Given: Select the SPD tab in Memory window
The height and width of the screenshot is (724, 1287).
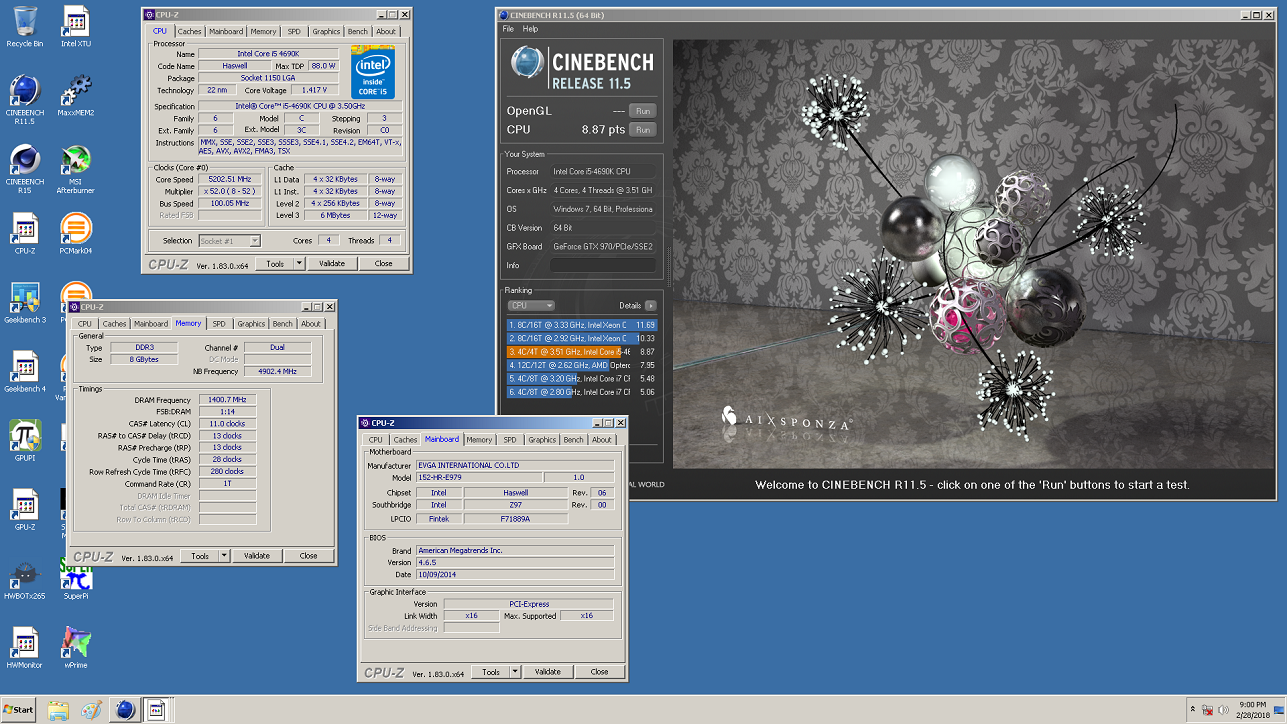Looking at the screenshot, I should click(x=219, y=323).
